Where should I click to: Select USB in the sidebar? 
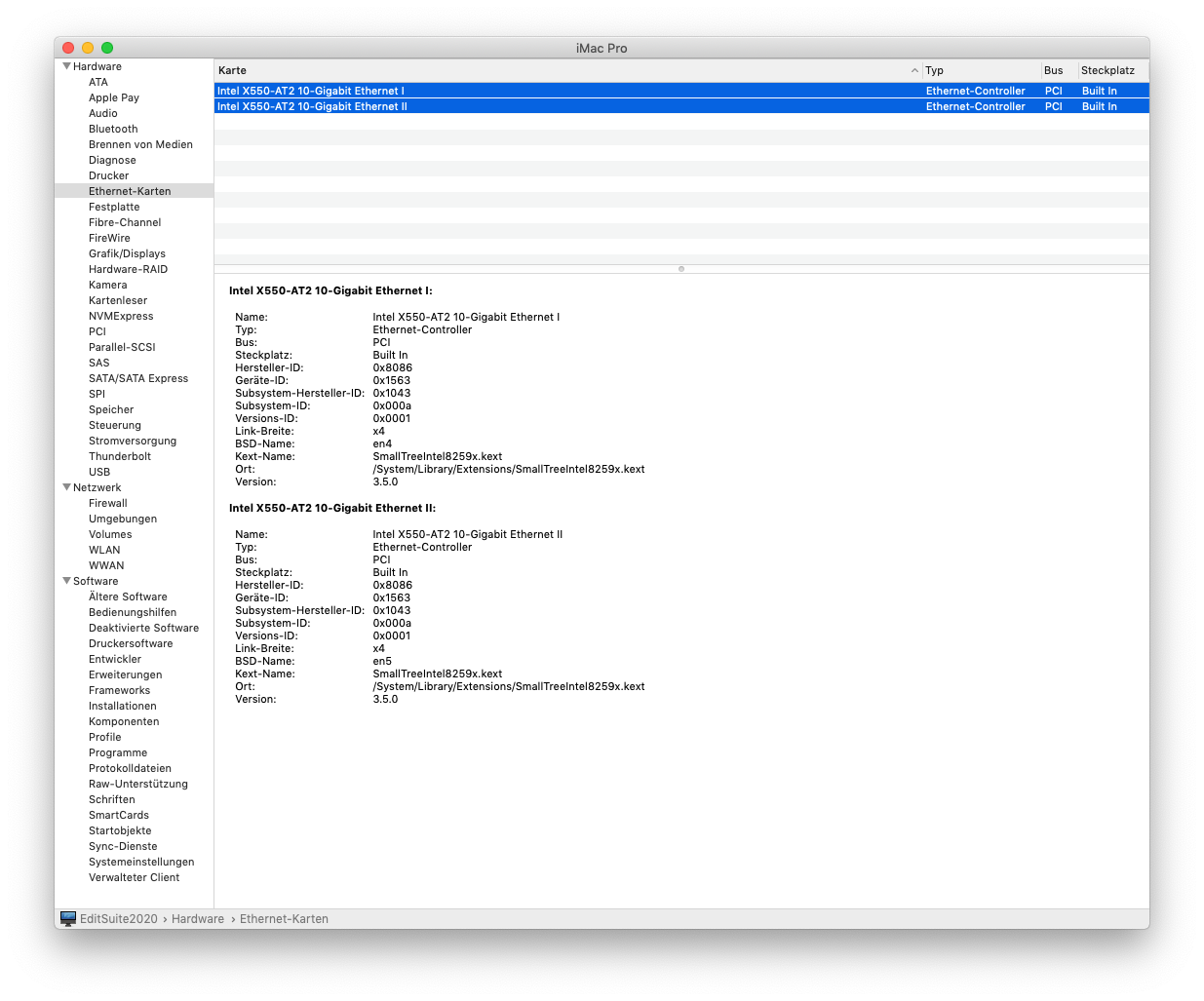[x=99, y=472]
